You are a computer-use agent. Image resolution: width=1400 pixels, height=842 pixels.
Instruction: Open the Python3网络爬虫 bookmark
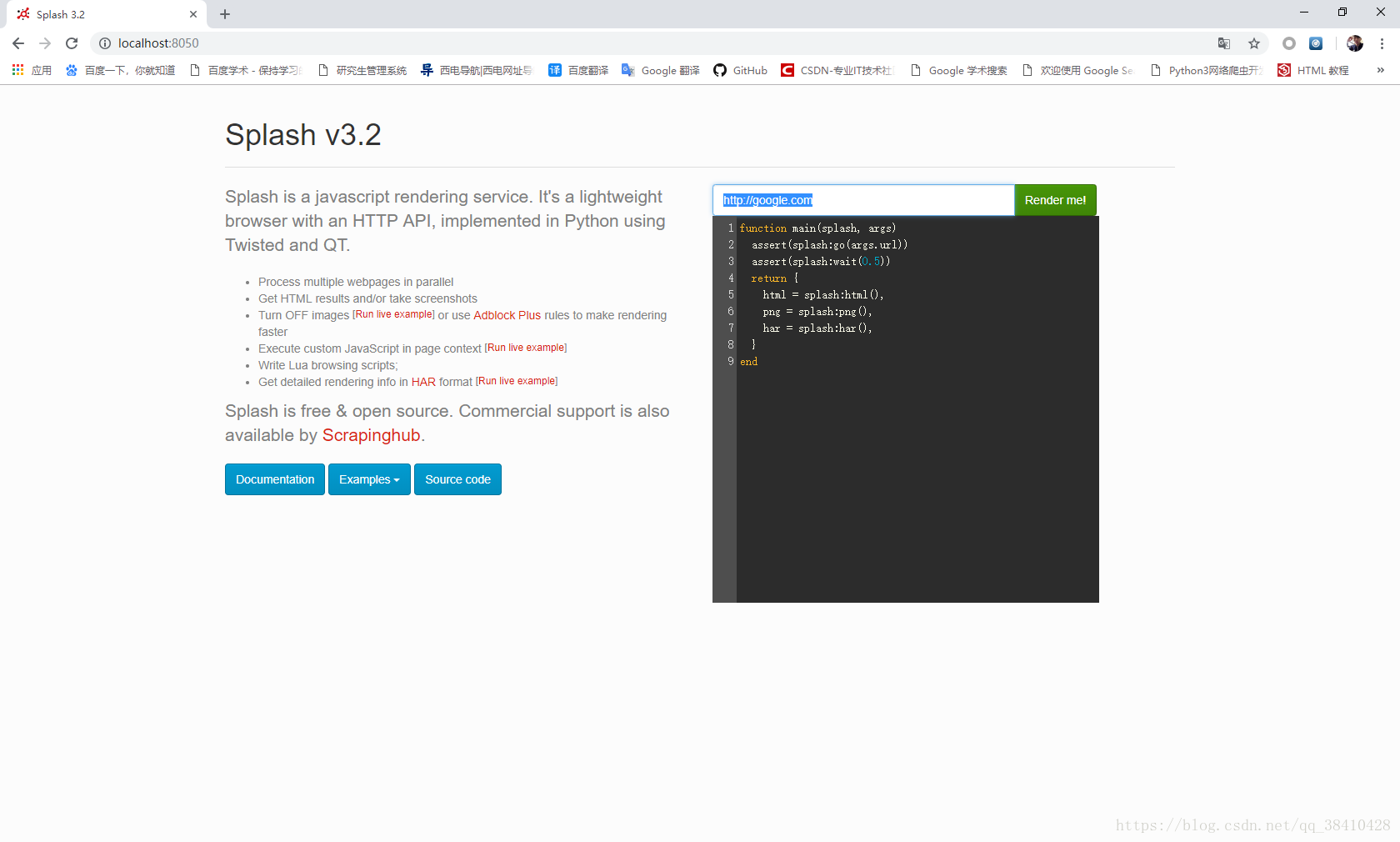(1206, 70)
